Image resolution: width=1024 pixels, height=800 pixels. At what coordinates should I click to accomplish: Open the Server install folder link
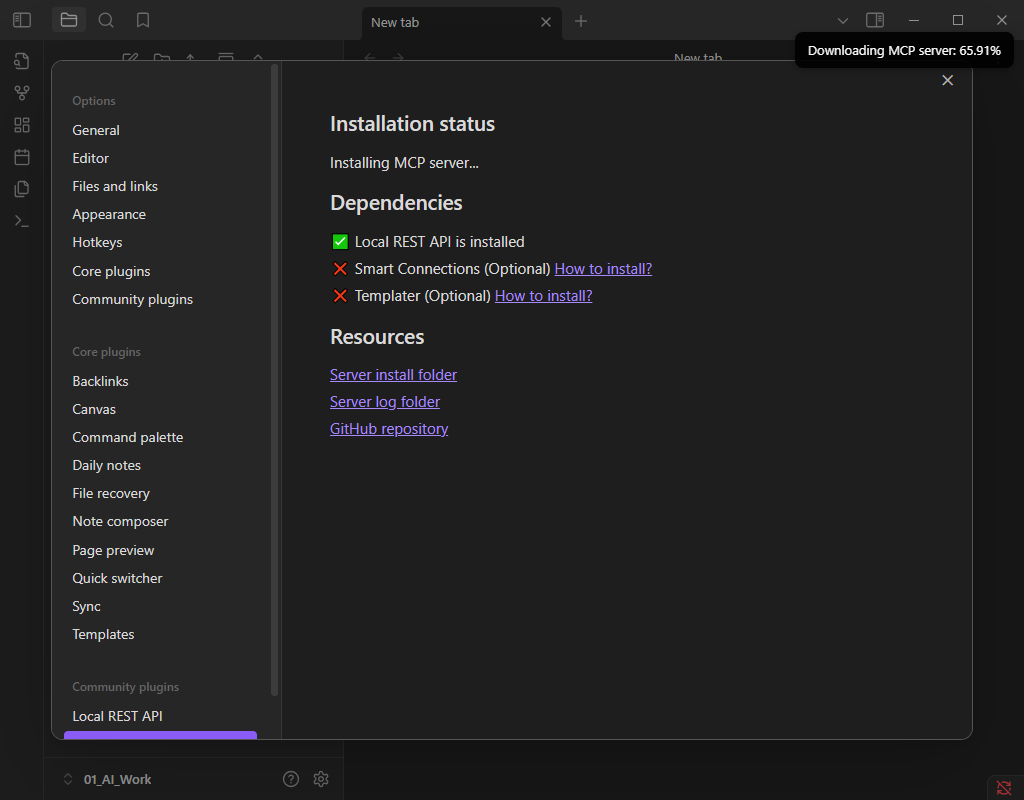pyautogui.click(x=393, y=375)
